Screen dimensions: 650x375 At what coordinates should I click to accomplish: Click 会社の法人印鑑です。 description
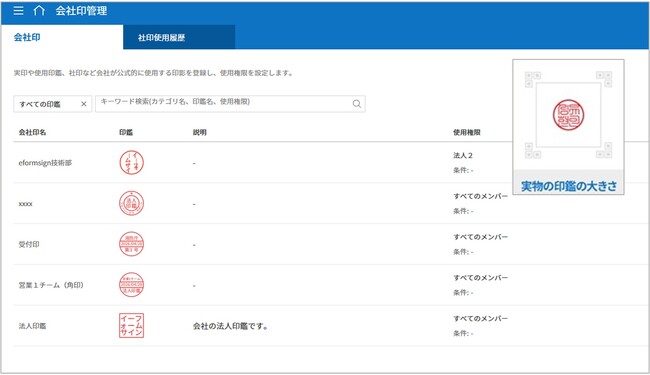click(x=231, y=326)
